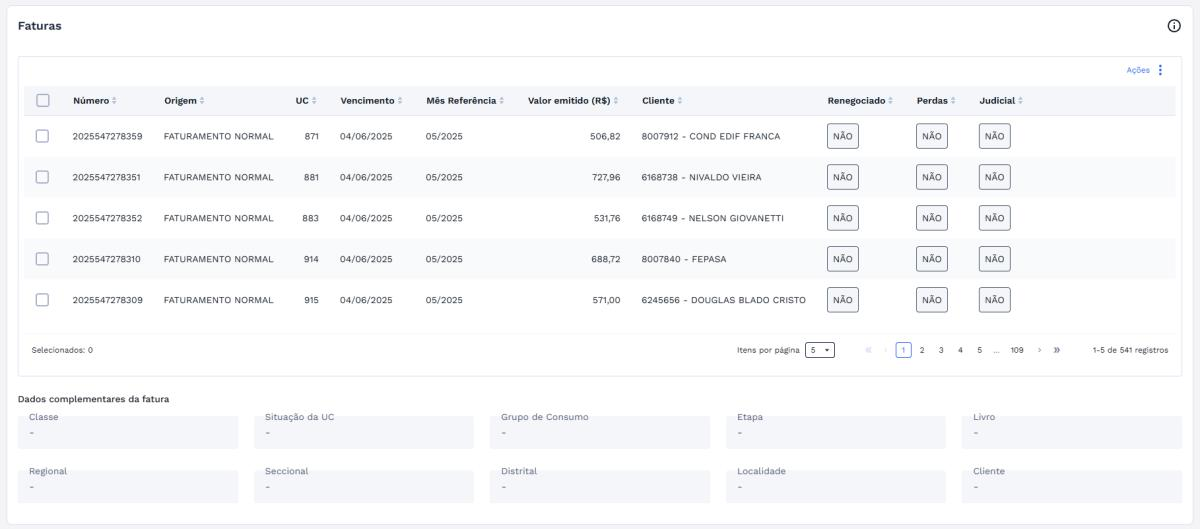This screenshot has height=529, width=1200.
Task: Click value 571,00 cell
Action: (x=607, y=299)
